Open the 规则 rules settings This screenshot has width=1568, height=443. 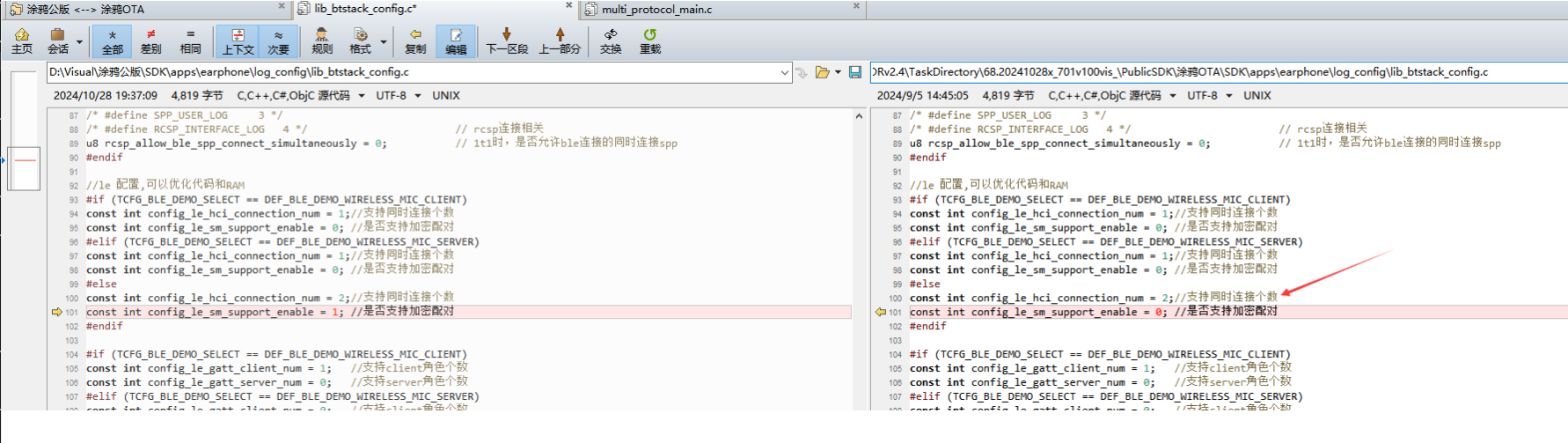322,41
